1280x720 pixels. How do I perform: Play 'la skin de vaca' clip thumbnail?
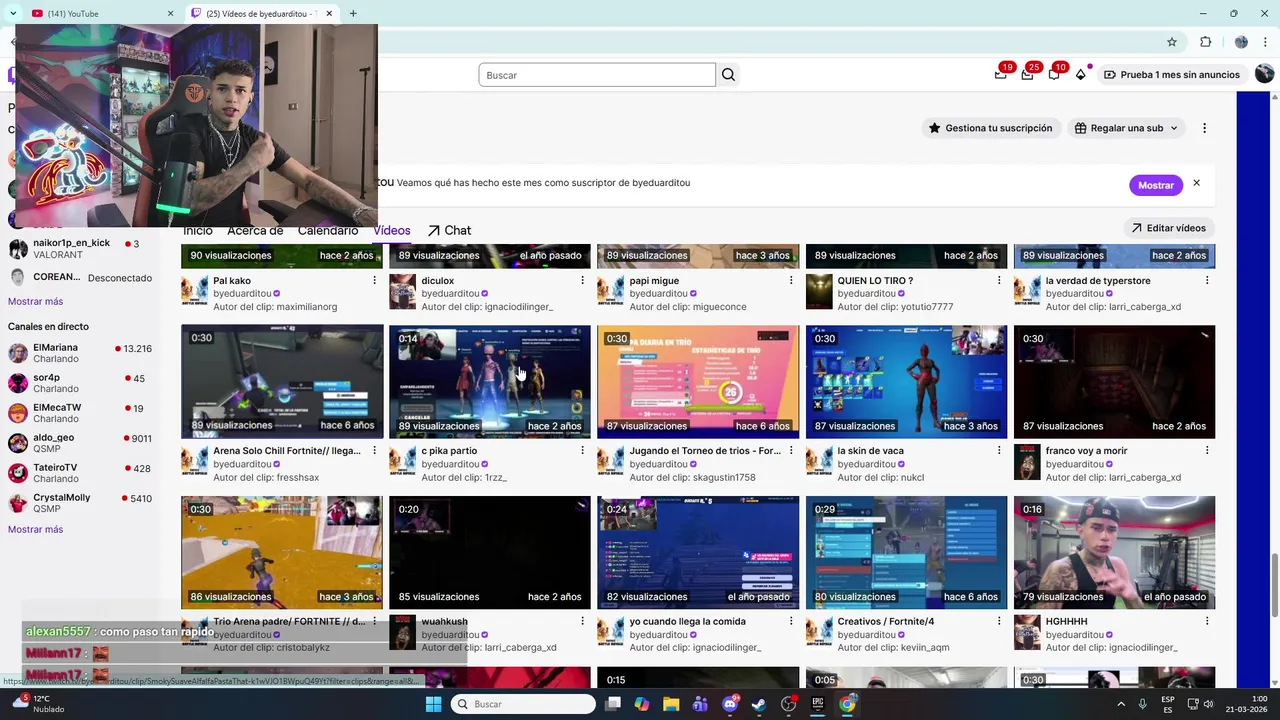point(906,382)
